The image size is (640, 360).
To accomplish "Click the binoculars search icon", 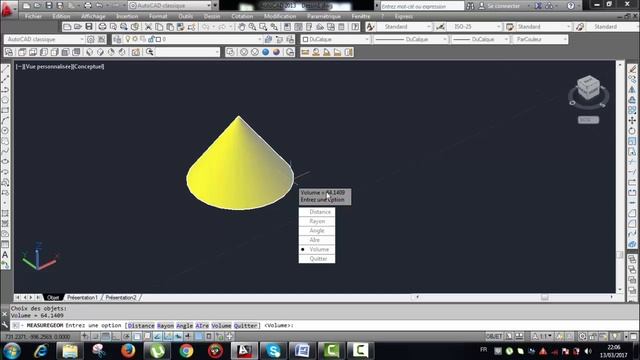I will coord(470,6).
